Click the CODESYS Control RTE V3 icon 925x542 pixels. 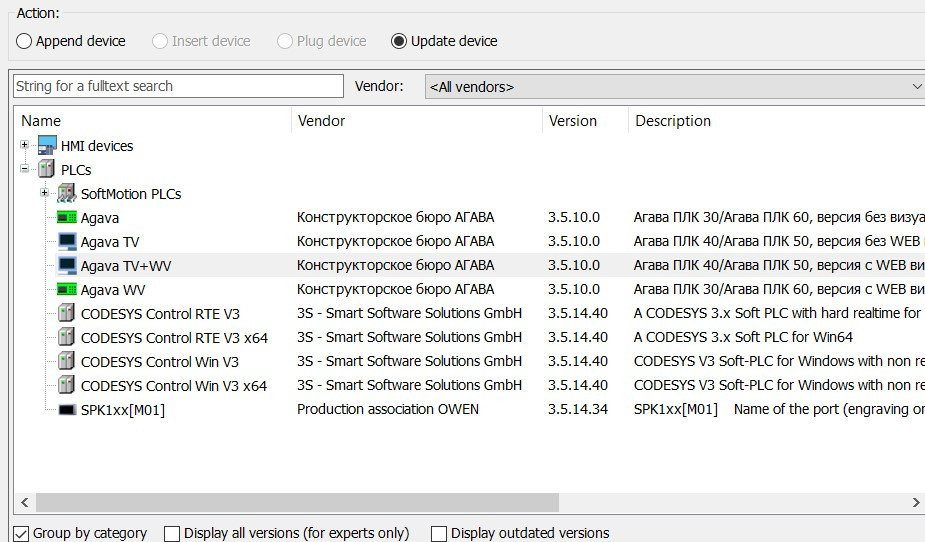(67, 314)
